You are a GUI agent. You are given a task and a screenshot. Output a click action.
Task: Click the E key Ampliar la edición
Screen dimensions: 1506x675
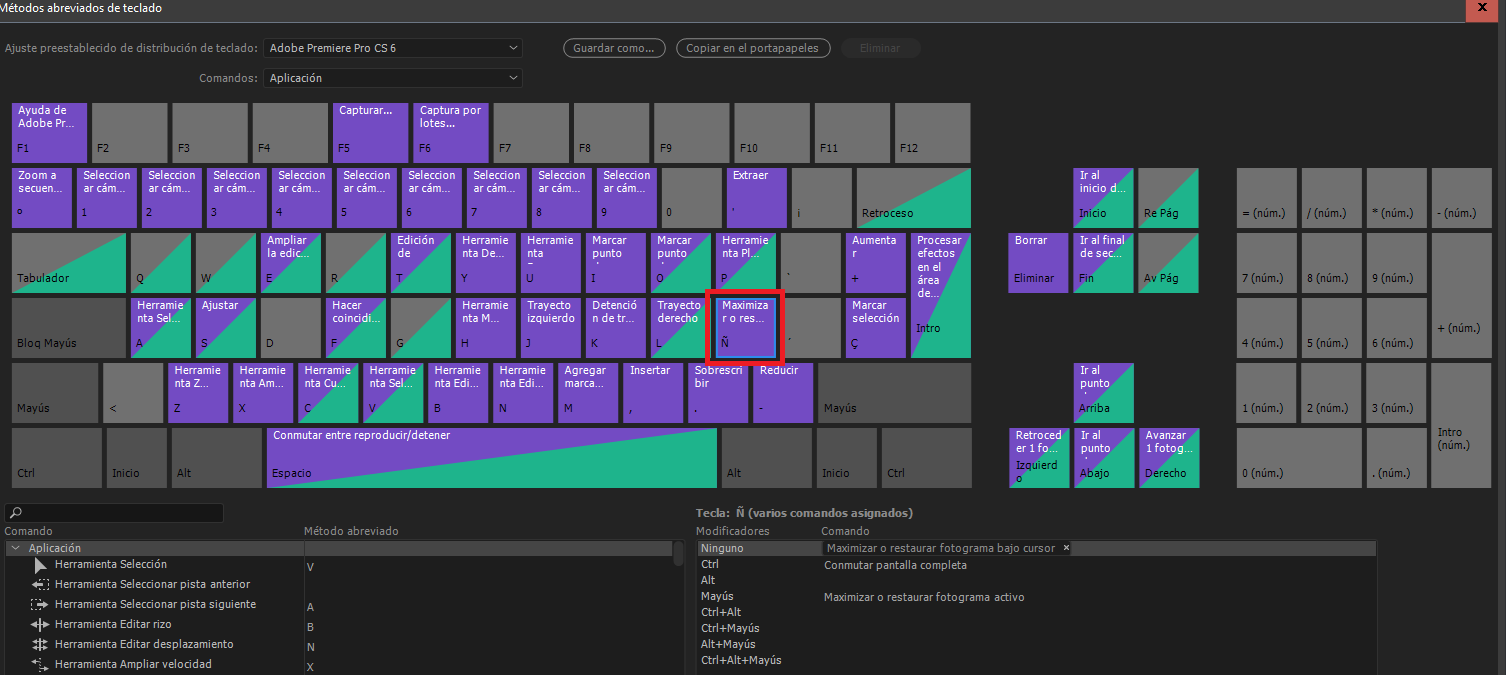point(290,262)
